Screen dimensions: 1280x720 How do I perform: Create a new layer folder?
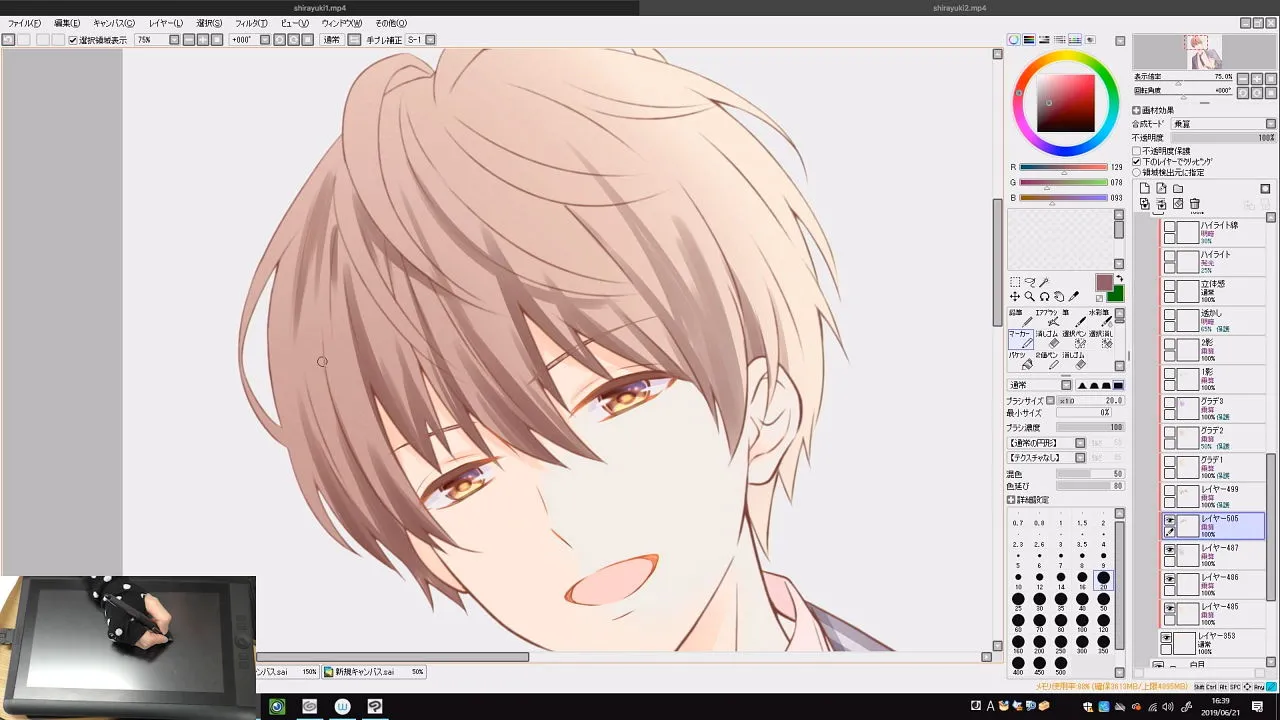(1178, 188)
